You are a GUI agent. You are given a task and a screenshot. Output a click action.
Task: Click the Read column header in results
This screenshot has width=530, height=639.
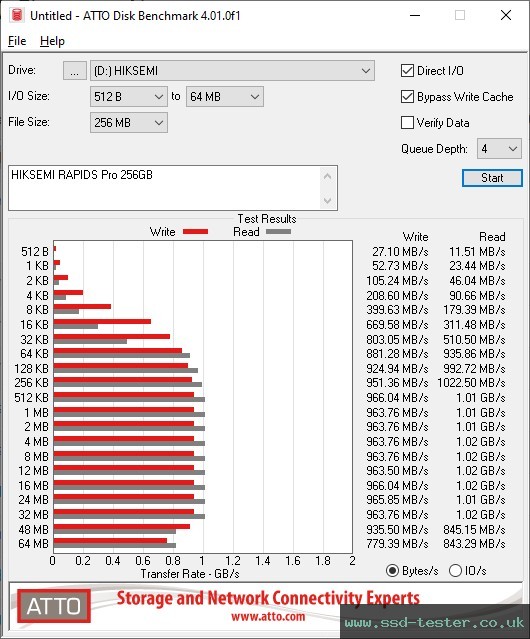click(x=492, y=237)
